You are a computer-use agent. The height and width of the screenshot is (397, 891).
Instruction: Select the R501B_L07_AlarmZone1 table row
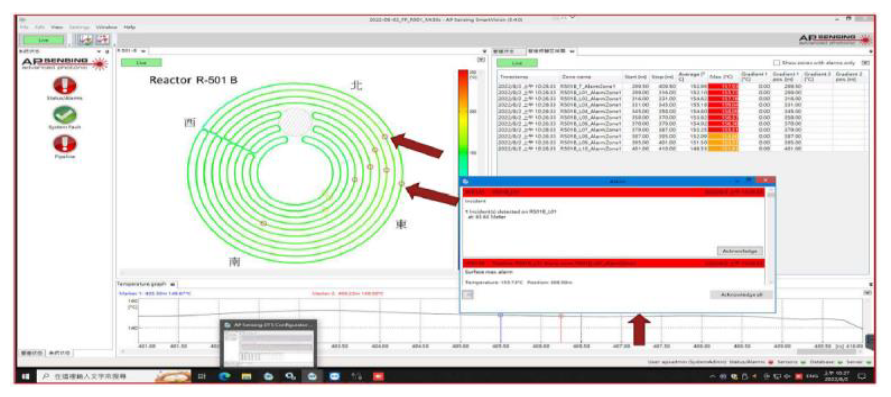pos(682,131)
